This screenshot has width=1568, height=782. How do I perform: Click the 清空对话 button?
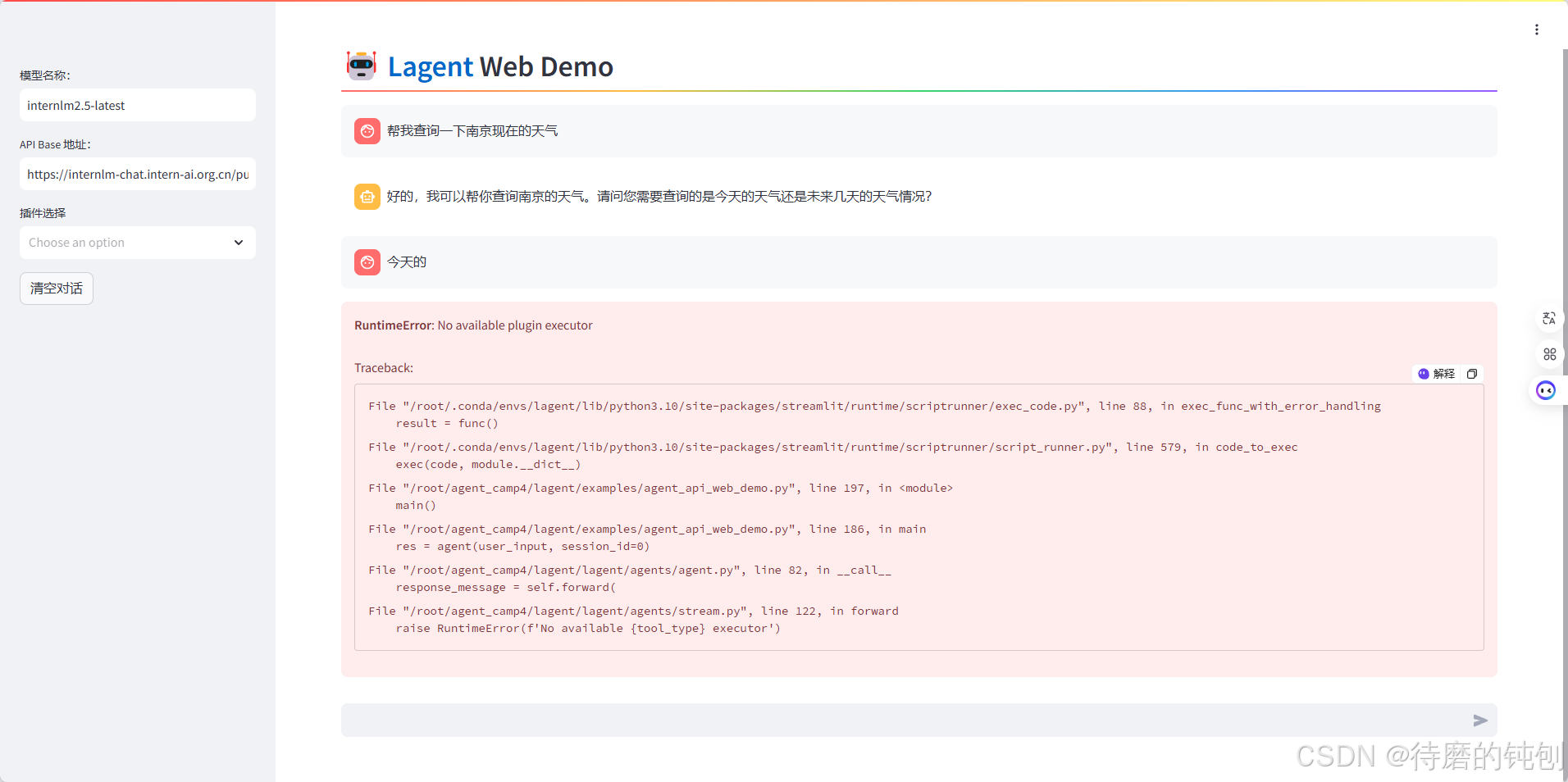(x=57, y=289)
